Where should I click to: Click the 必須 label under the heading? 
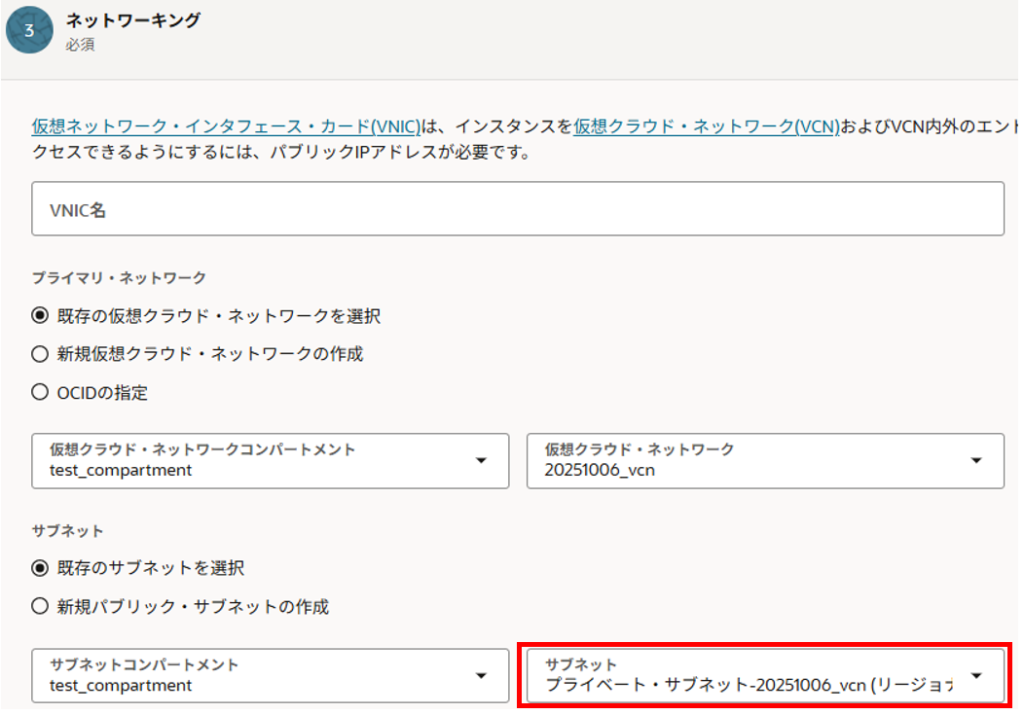click(80, 45)
